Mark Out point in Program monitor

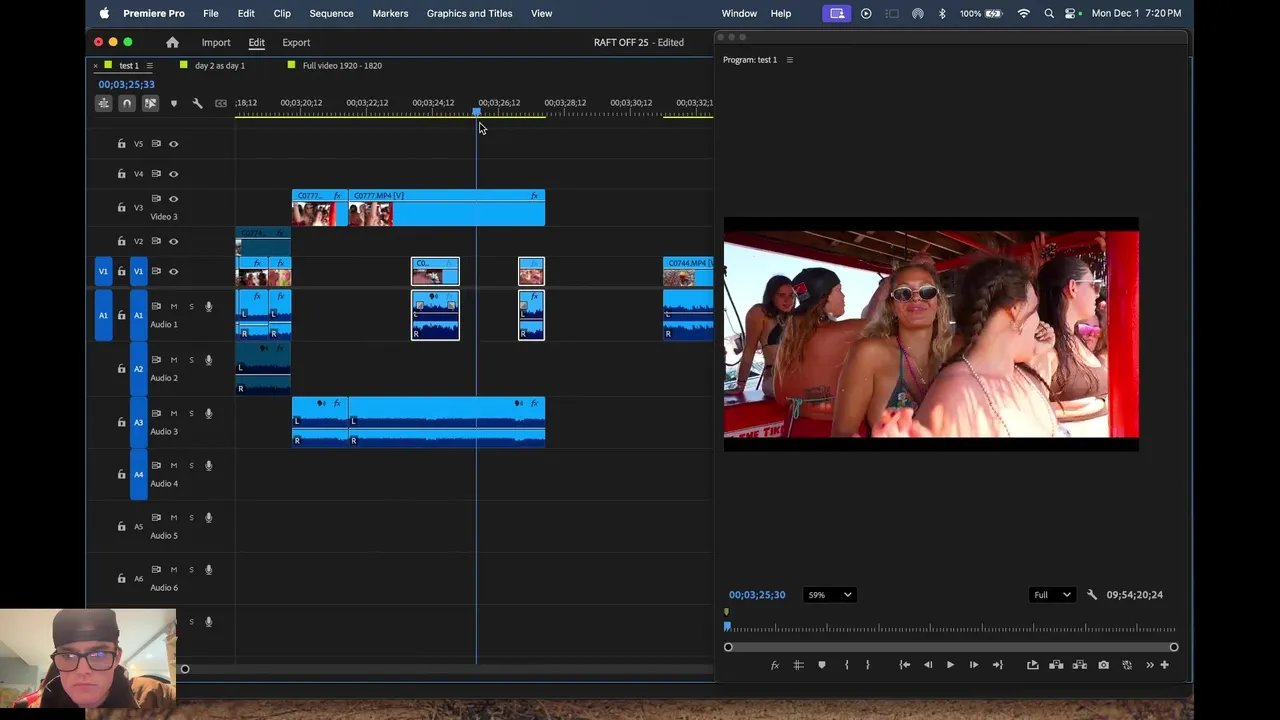867,665
